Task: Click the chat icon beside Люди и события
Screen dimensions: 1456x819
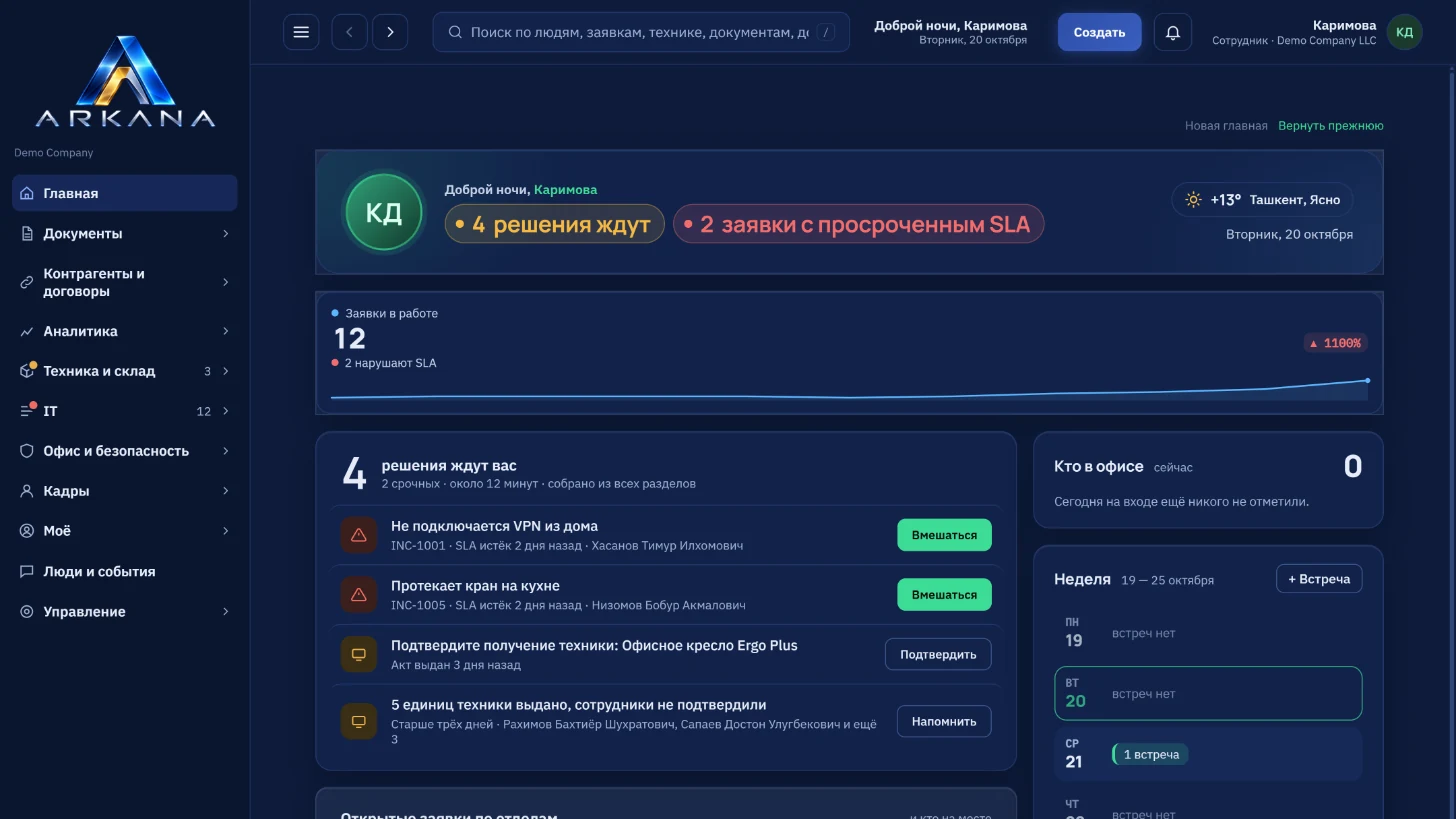Action: tap(27, 571)
